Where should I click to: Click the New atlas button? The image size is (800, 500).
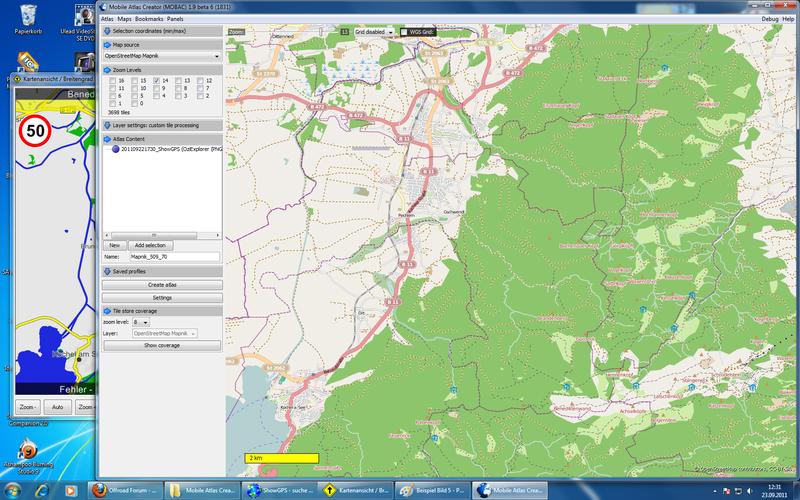[x=114, y=245]
